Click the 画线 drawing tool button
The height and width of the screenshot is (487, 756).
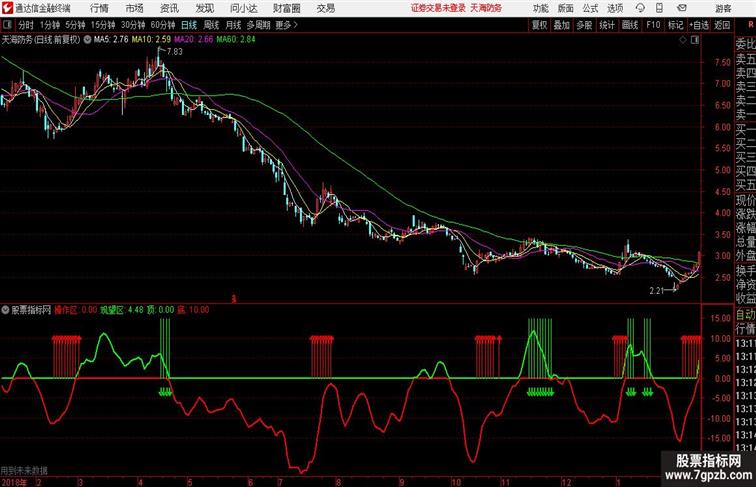(x=630, y=25)
